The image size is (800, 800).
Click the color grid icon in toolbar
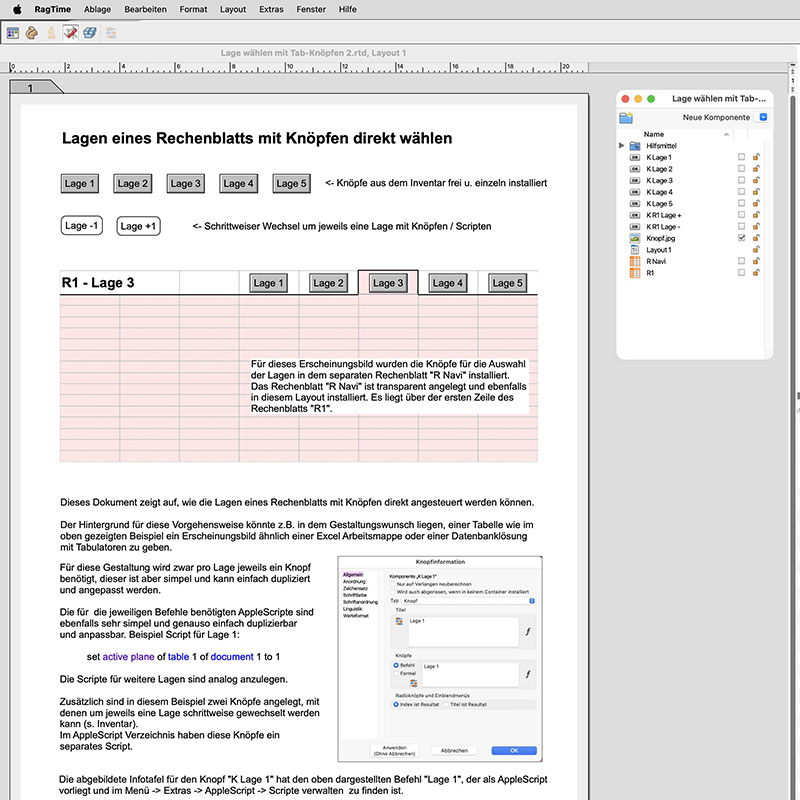point(13,33)
